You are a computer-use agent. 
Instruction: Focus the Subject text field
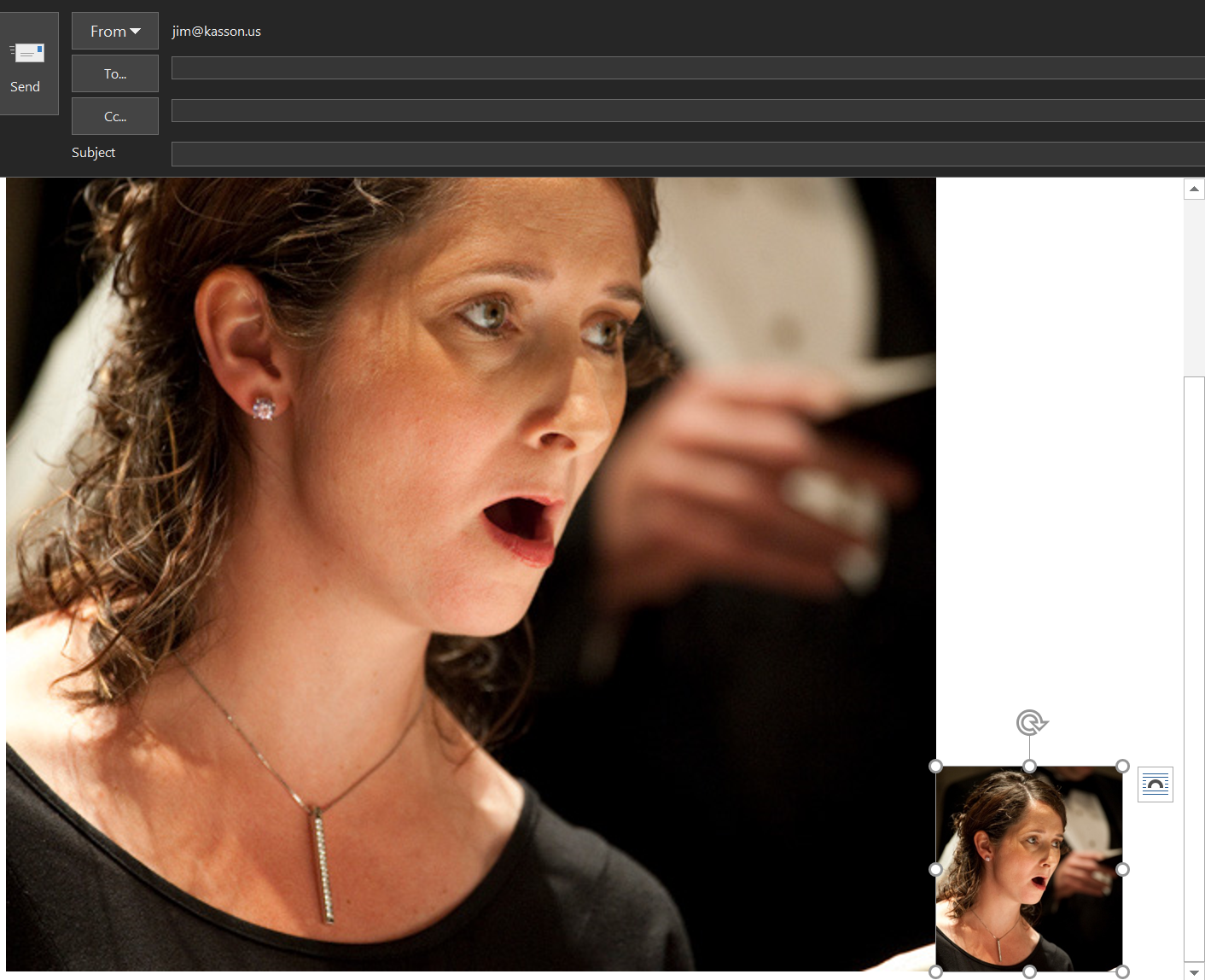pos(688,154)
